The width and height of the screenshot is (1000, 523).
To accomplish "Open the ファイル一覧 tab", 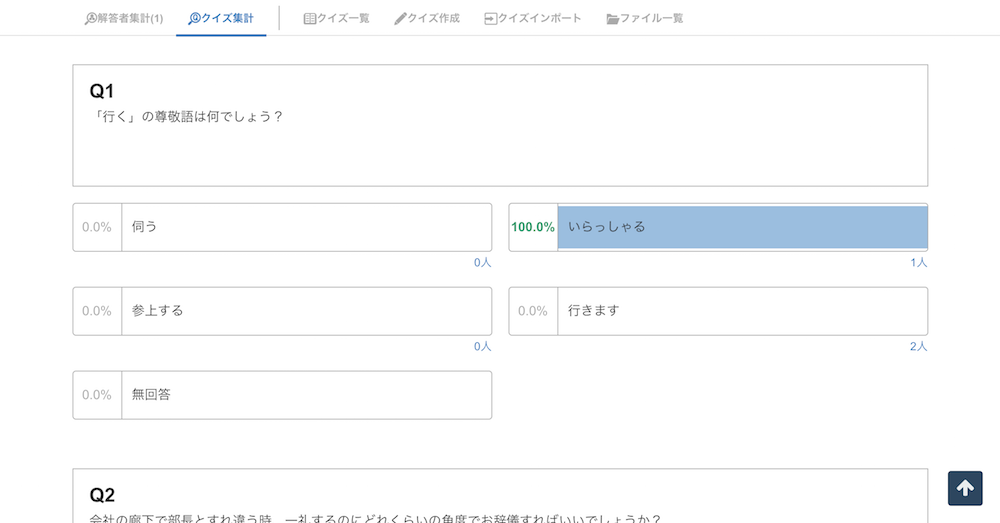I will point(645,18).
